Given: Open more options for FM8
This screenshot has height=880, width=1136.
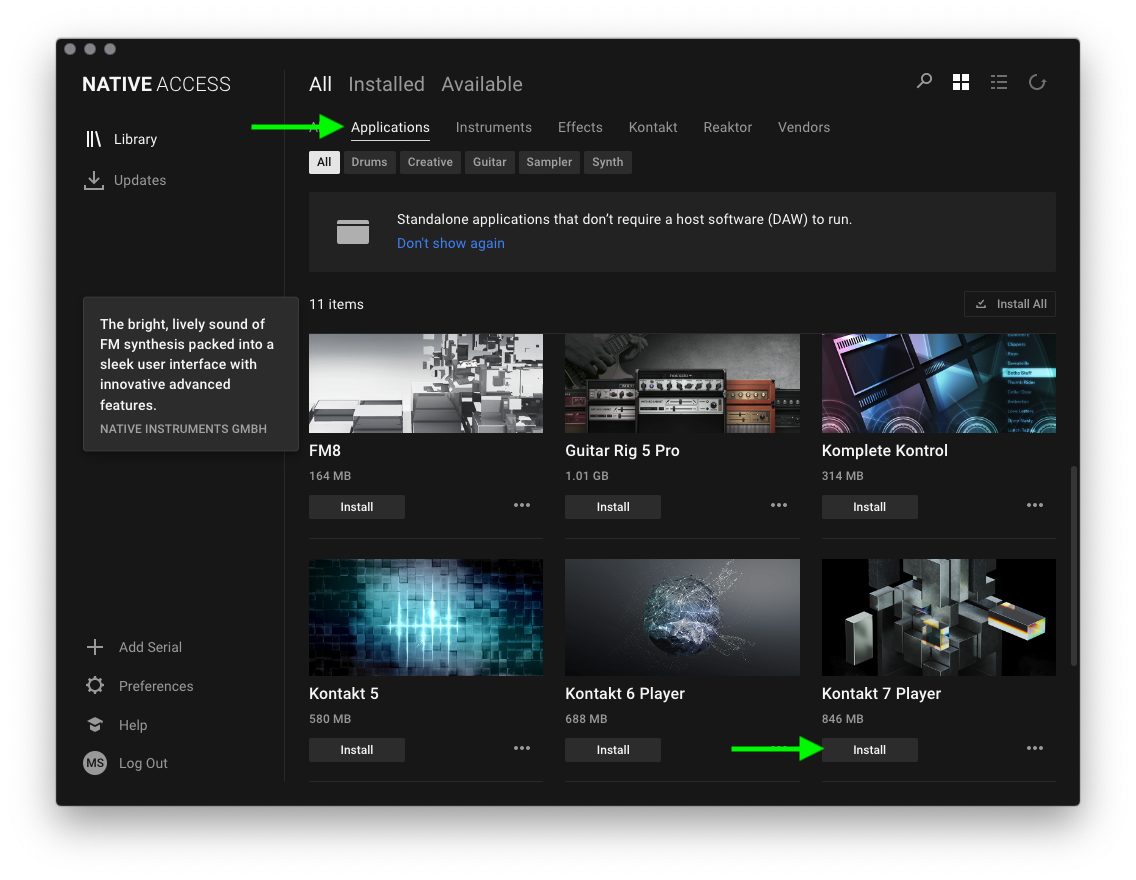Looking at the screenshot, I should (522, 506).
